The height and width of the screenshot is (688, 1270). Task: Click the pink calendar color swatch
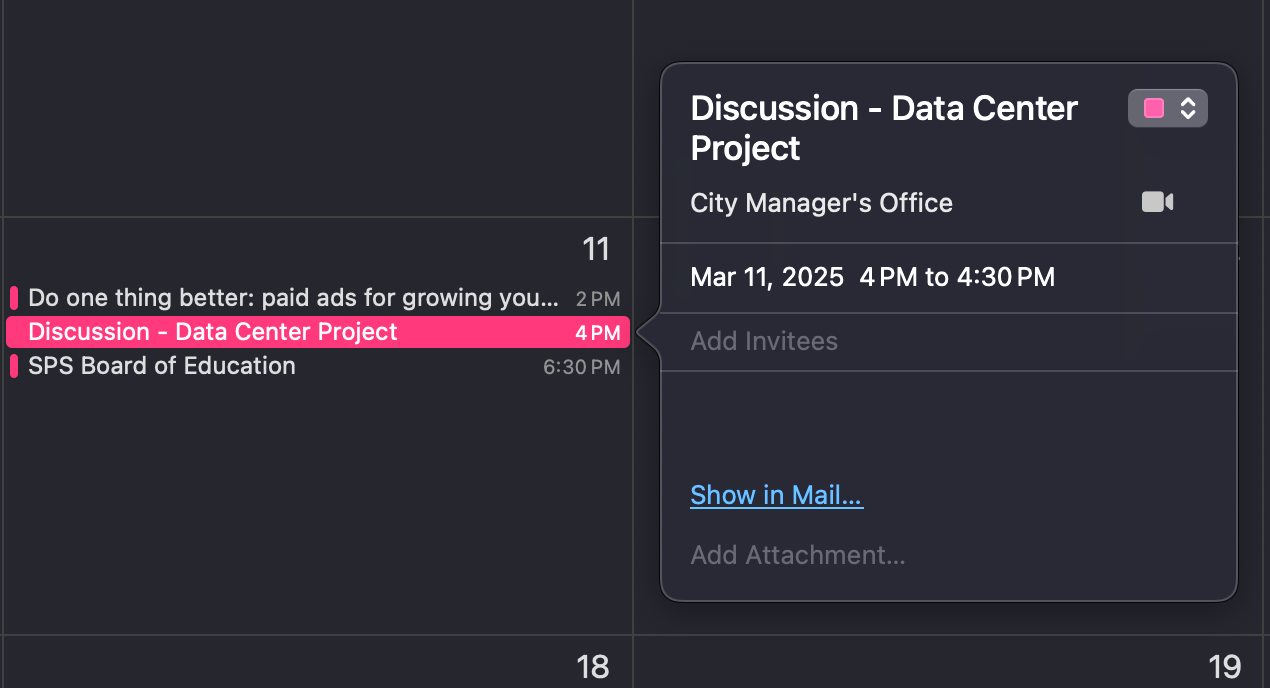pos(1152,107)
